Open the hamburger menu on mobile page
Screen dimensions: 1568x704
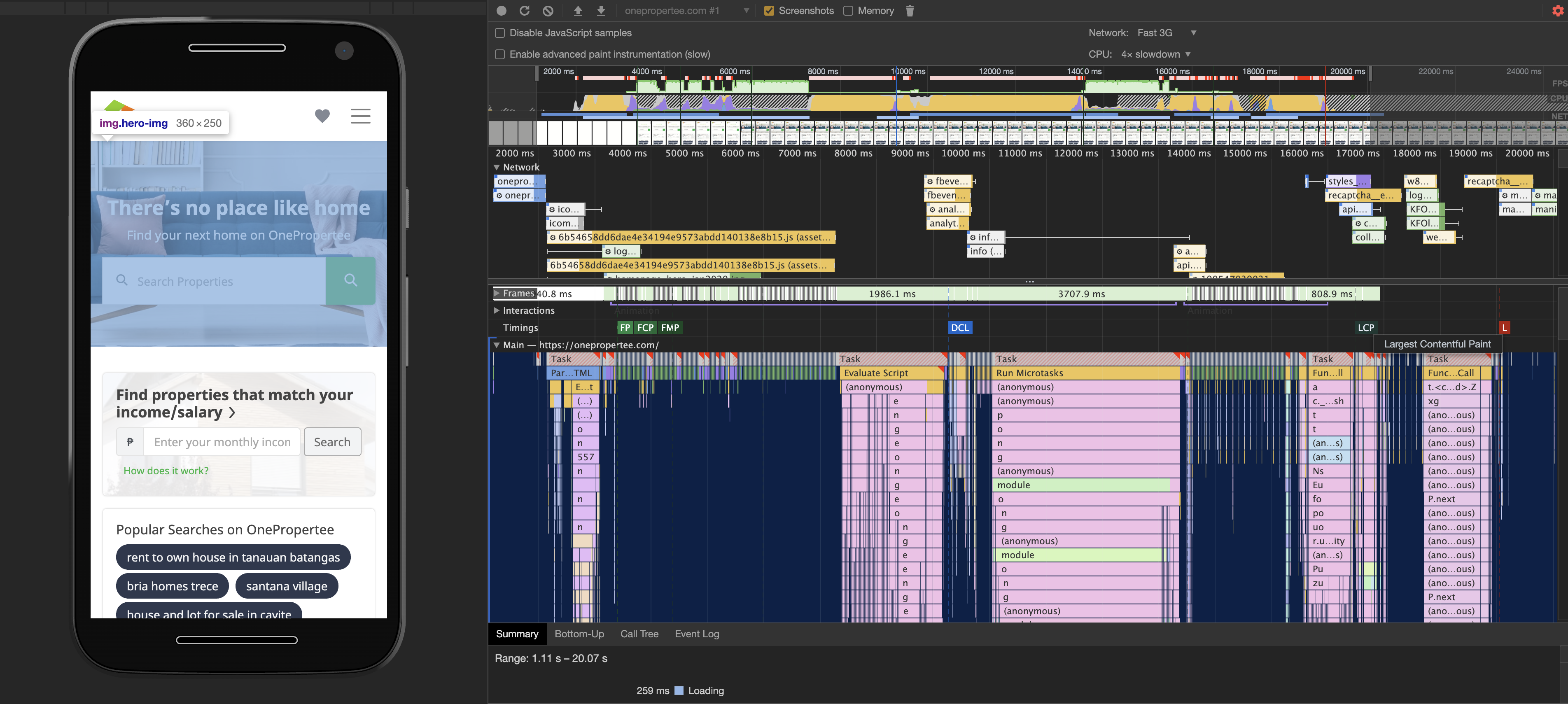(x=360, y=116)
